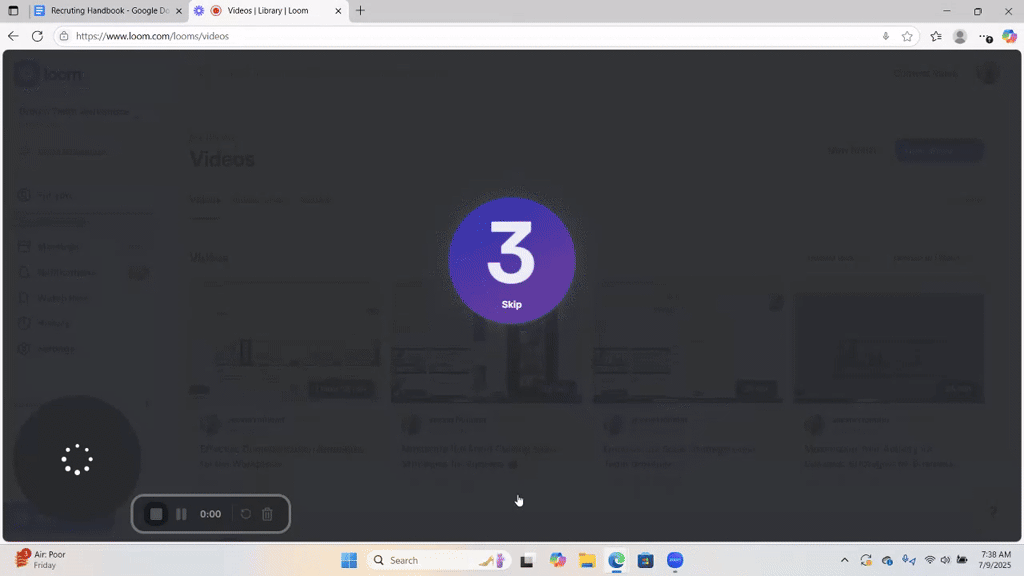Open Zoom app from taskbar
Screen dimensions: 1024x576
(675, 560)
